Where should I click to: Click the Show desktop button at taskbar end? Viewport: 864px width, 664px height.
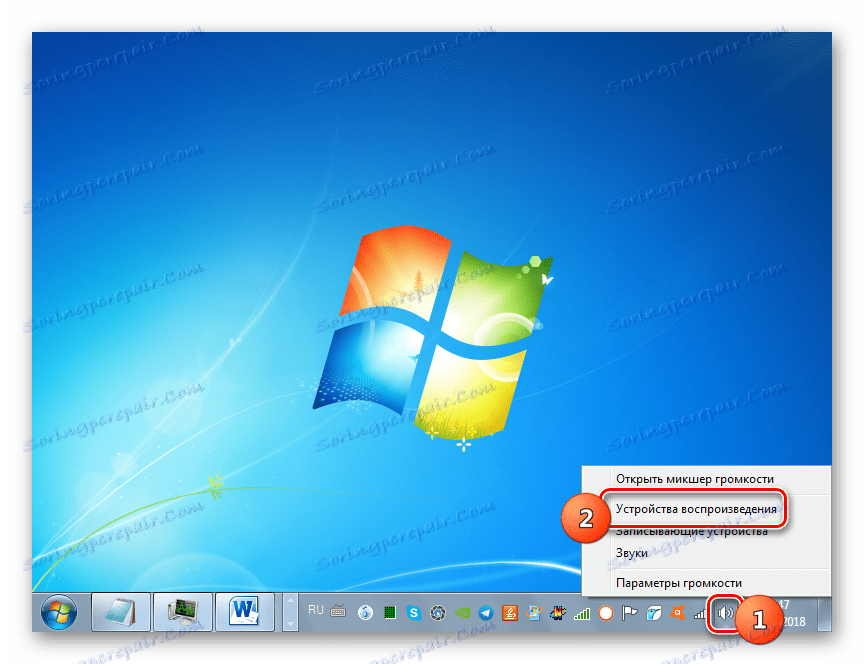pyautogui.click(x=824, y=613)
